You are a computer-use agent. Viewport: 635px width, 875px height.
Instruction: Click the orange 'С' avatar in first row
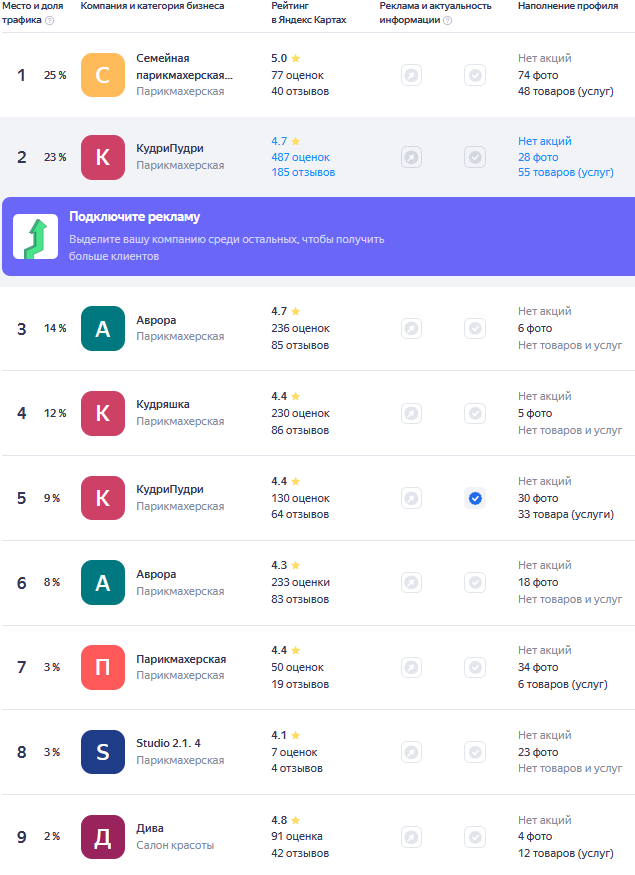pyautogui.click(x=102, y=75)
